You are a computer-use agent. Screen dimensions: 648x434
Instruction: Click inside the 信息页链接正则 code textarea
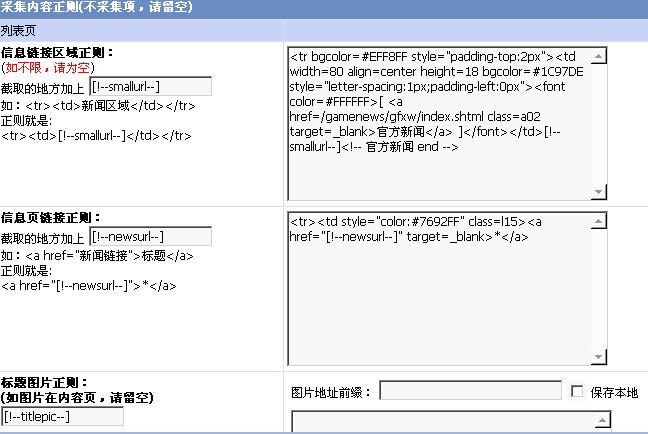coord(440,300)
